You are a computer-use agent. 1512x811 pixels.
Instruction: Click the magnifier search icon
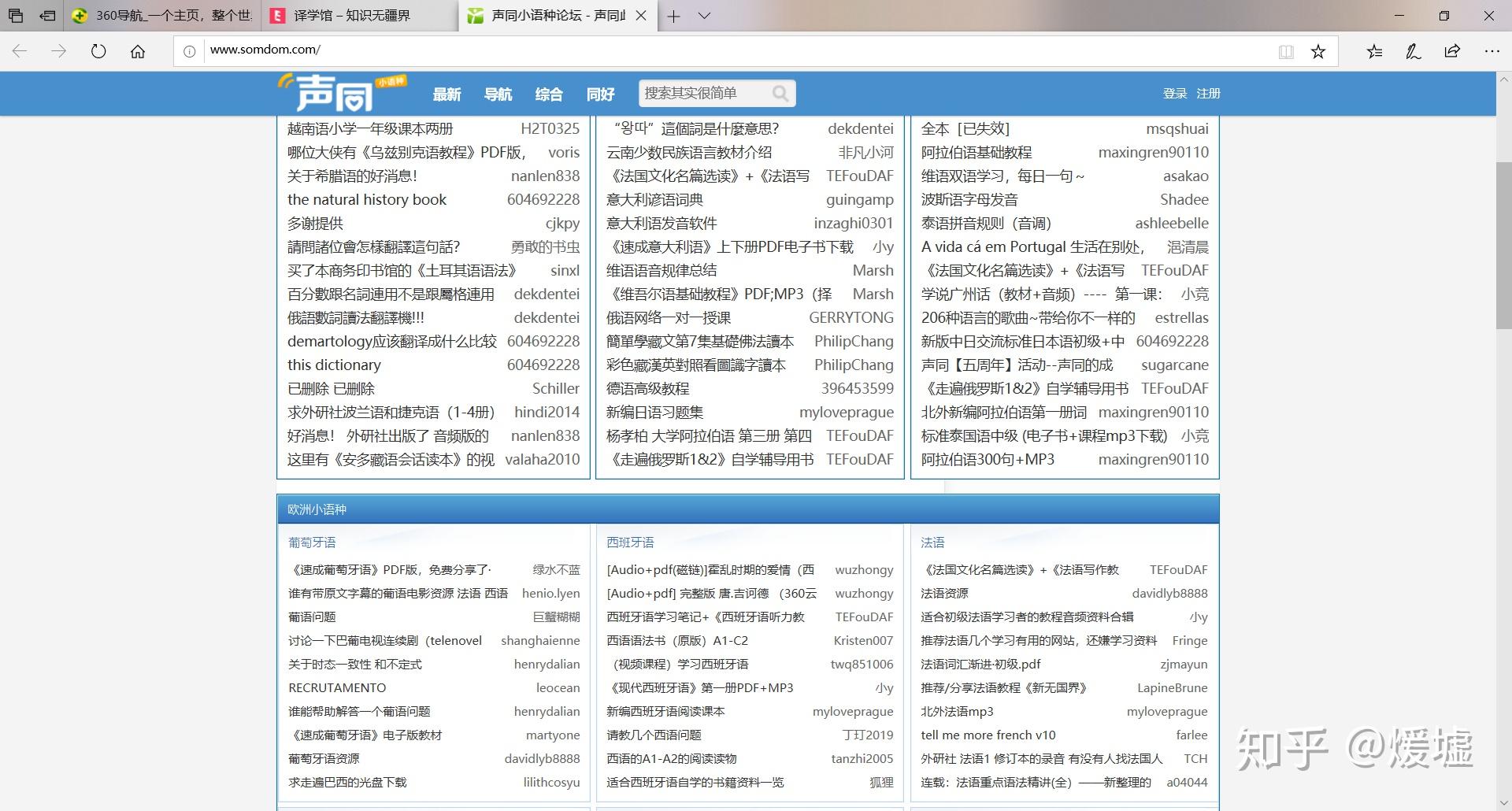780,94
